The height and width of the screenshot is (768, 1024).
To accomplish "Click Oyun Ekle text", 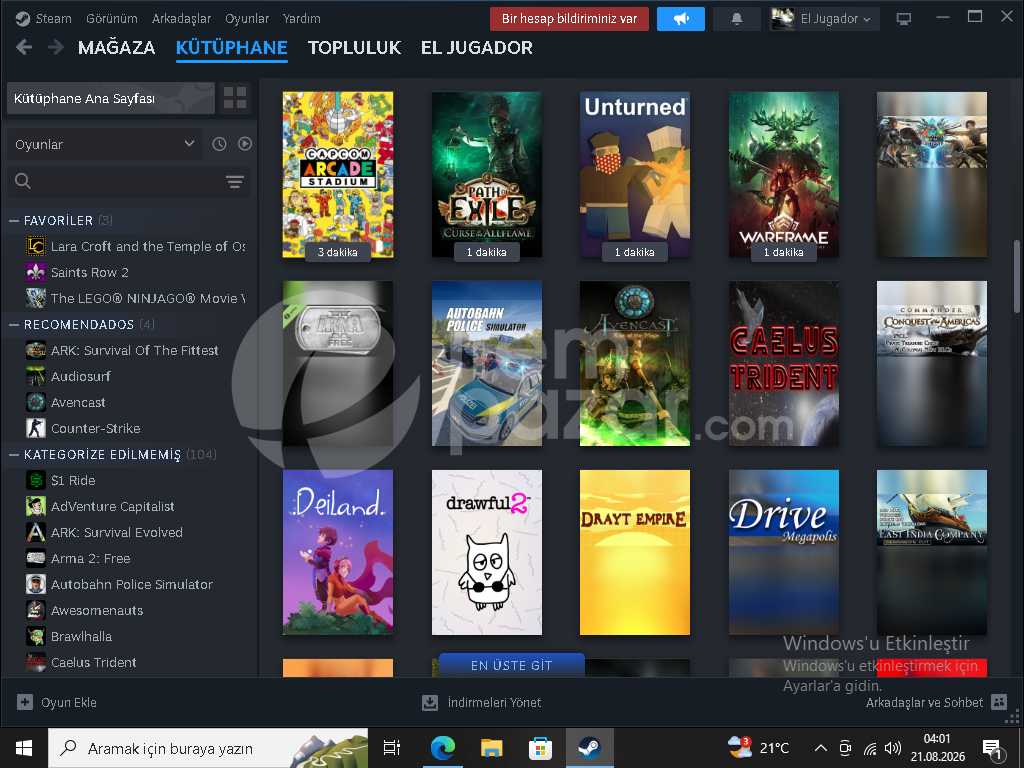I will 69,703.
